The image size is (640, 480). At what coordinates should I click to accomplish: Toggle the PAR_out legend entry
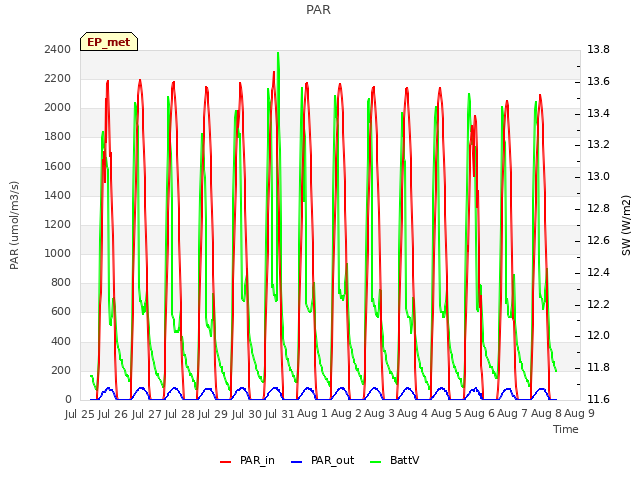click(322, 460)
